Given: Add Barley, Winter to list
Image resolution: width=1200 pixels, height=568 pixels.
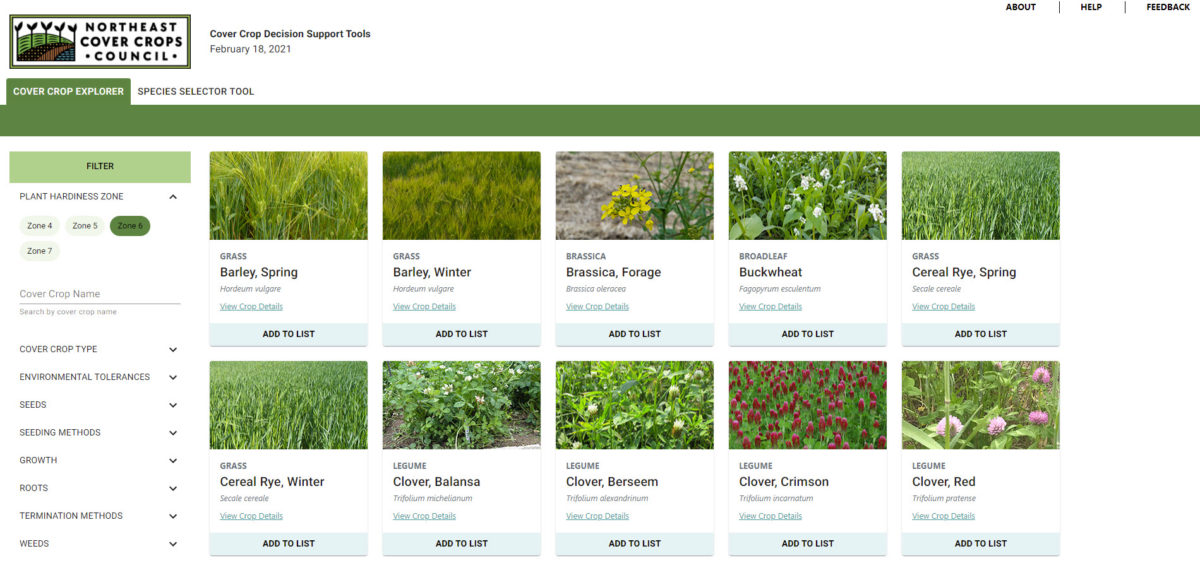Looking at the screenshot, I should click(x=462, y=334).
